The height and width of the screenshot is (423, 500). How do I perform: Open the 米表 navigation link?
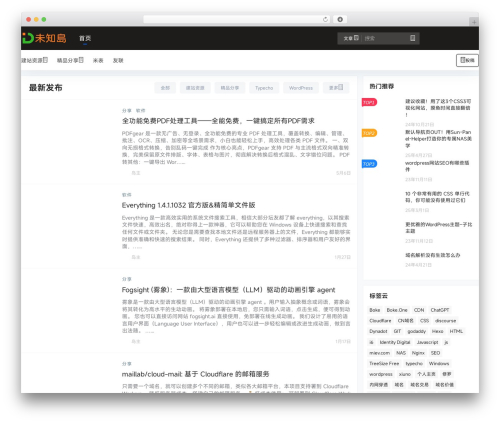pos(98,60)
